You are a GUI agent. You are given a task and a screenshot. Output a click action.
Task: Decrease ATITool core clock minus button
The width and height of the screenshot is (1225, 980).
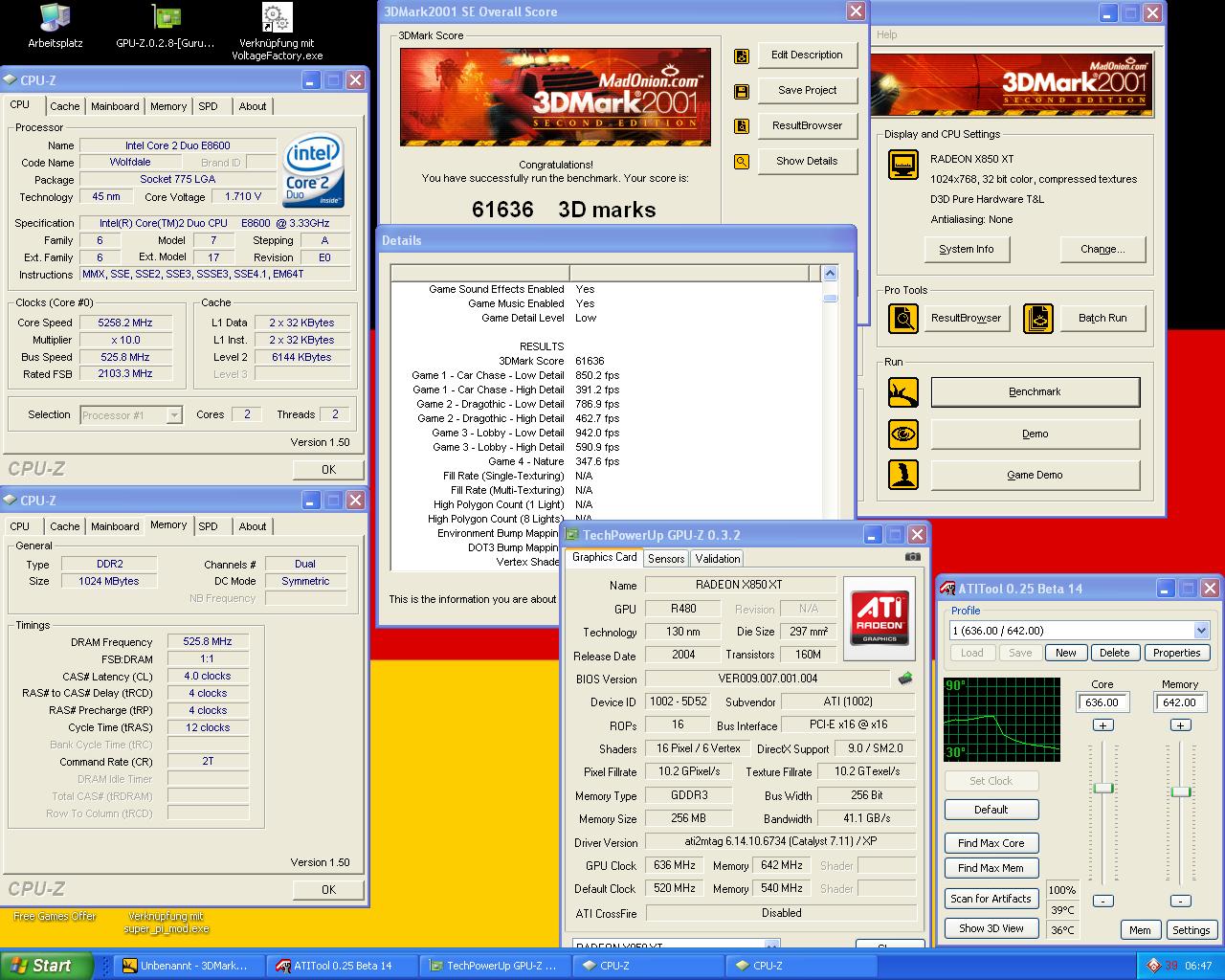[1102, 901]
